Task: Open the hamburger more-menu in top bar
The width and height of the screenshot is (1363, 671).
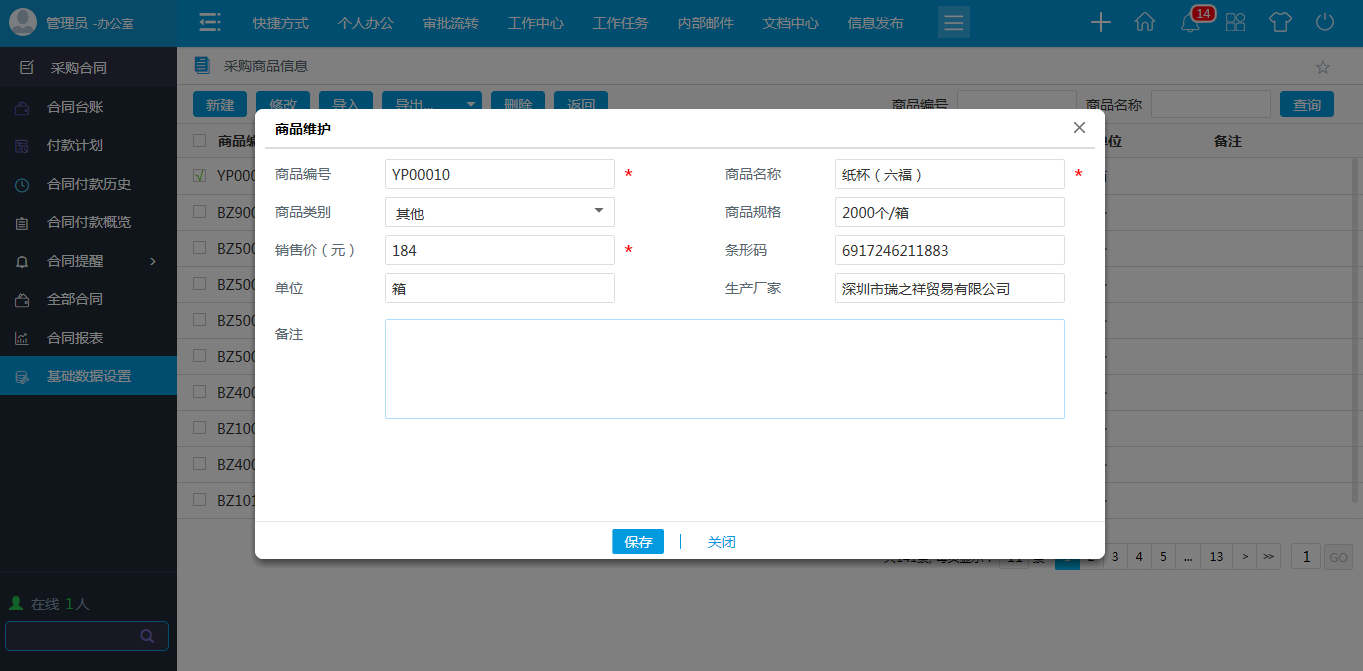Action: tap(953, 23)
